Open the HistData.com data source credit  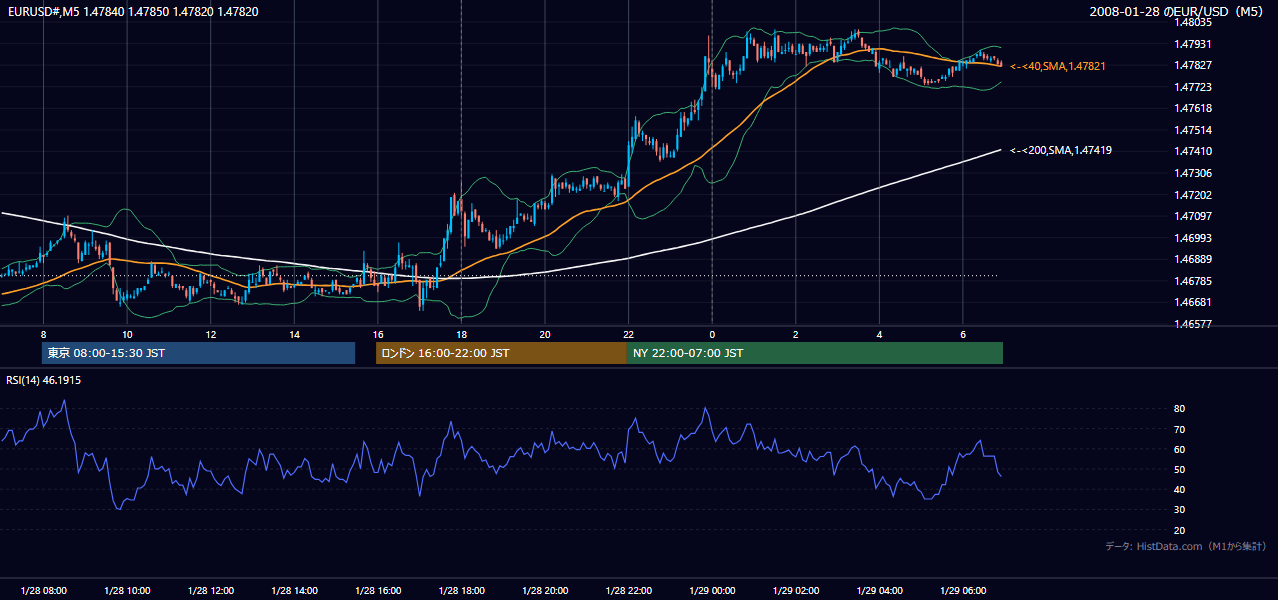tap(1186, 546)
